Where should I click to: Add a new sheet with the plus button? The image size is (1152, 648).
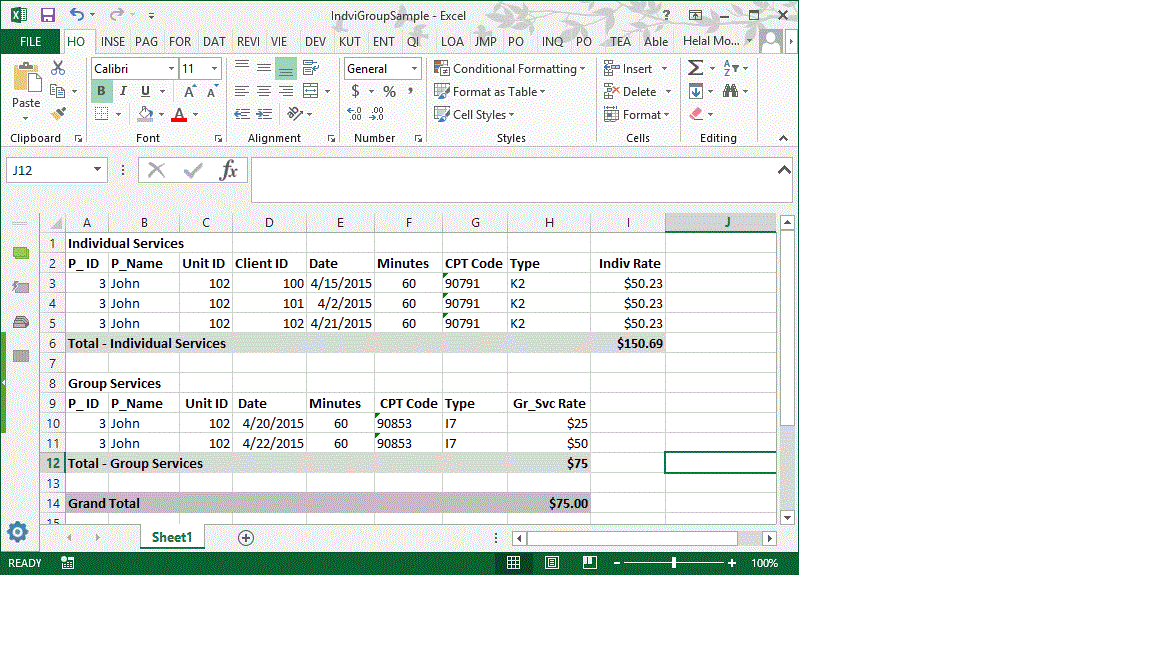point(245,537)
